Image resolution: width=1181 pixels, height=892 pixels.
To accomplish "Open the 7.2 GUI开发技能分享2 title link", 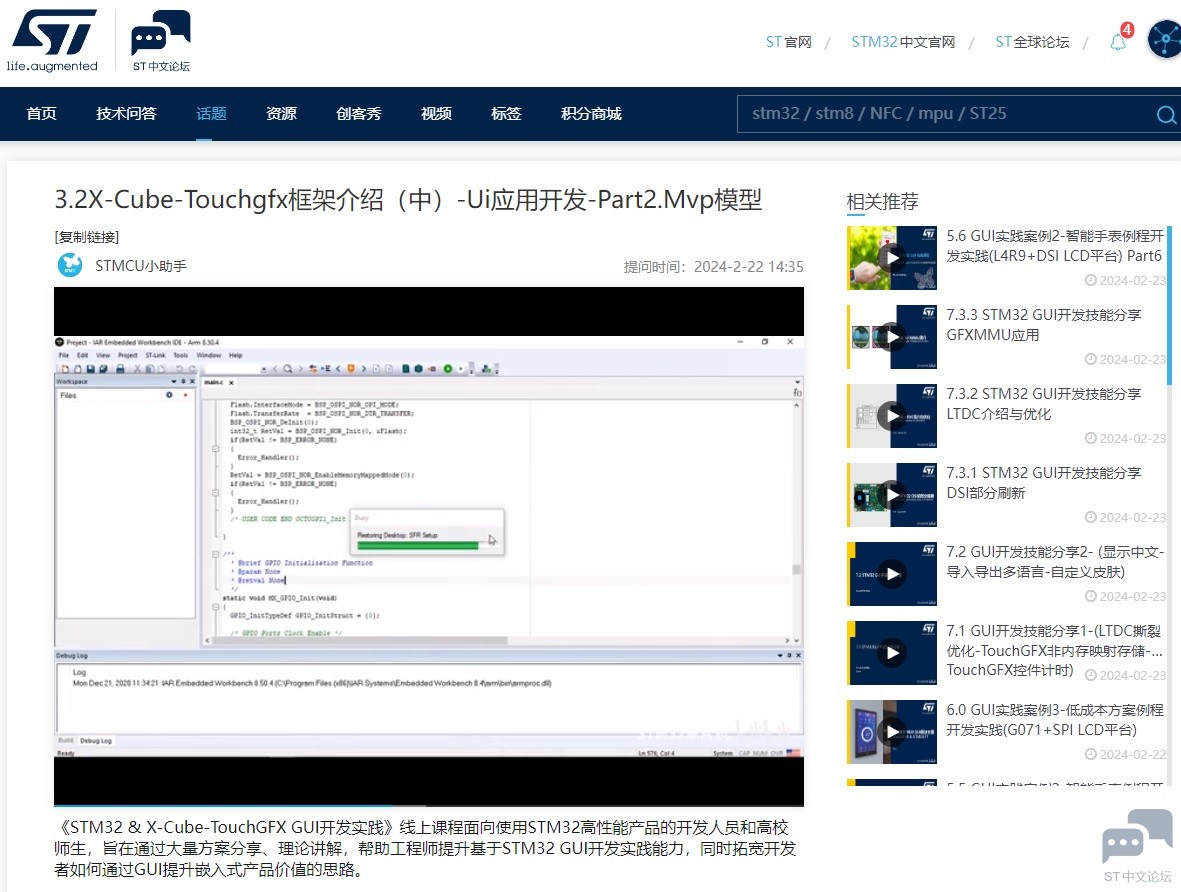I will tap(1054, 562).
